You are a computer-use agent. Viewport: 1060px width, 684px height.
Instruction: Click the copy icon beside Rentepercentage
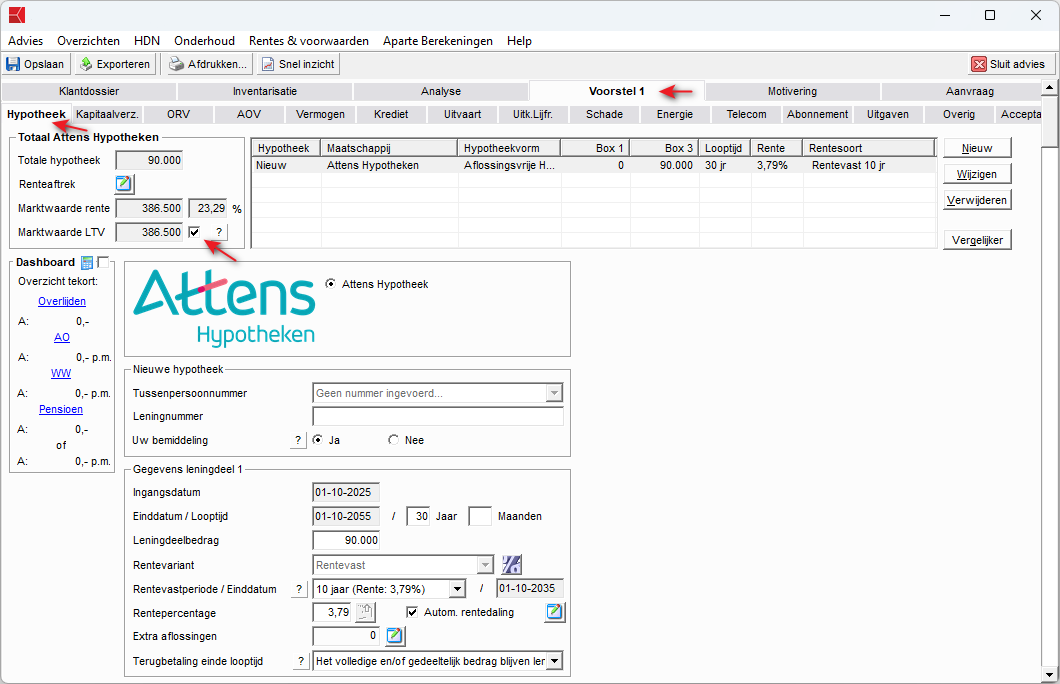(365, 612)
